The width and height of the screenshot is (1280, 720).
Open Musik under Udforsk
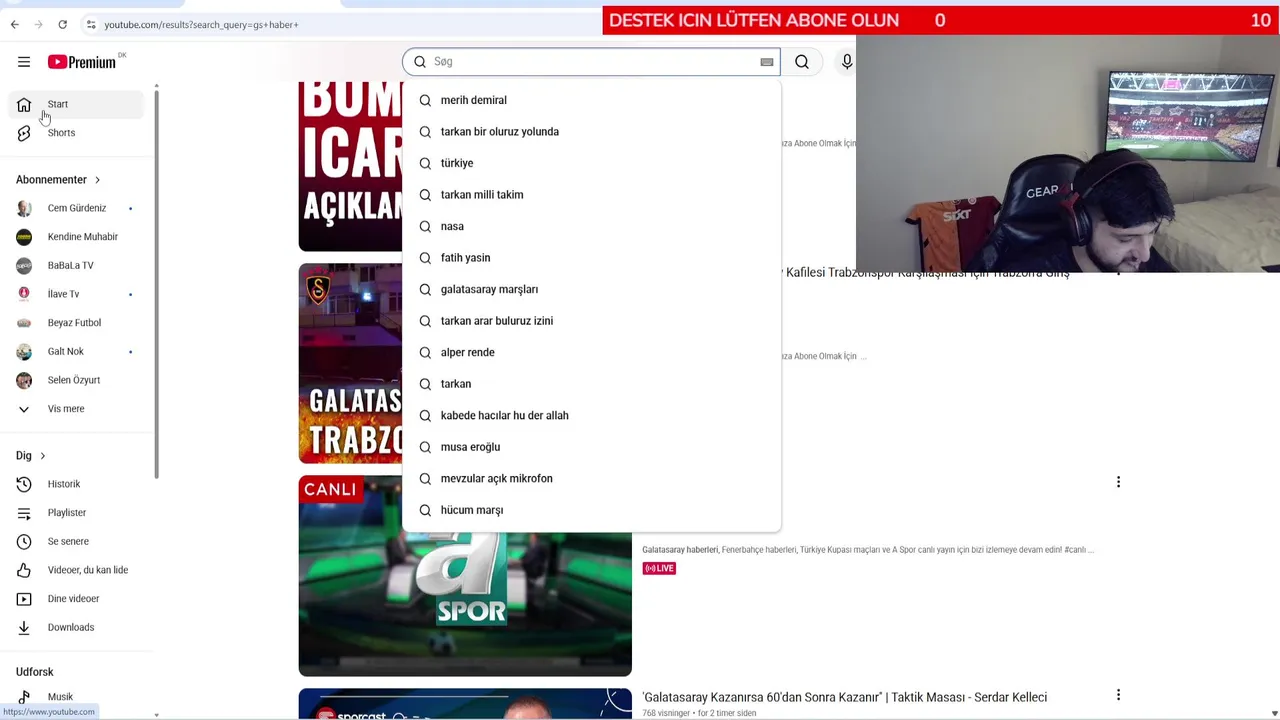point(76,697)
